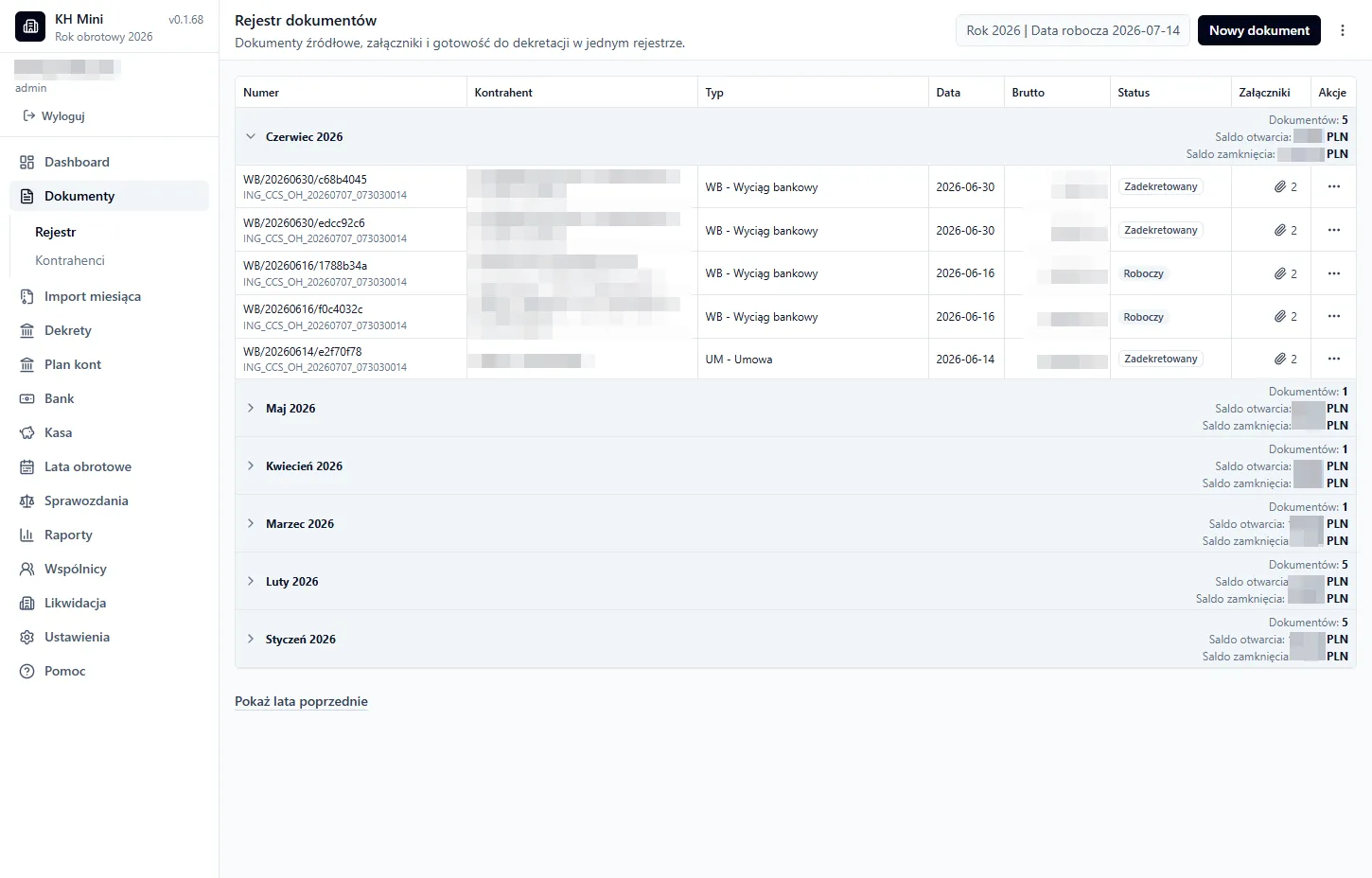This screenshot has height=878, width=1372.
Task: Click the v0.1.68 version label
Action: tap(185, 20)
